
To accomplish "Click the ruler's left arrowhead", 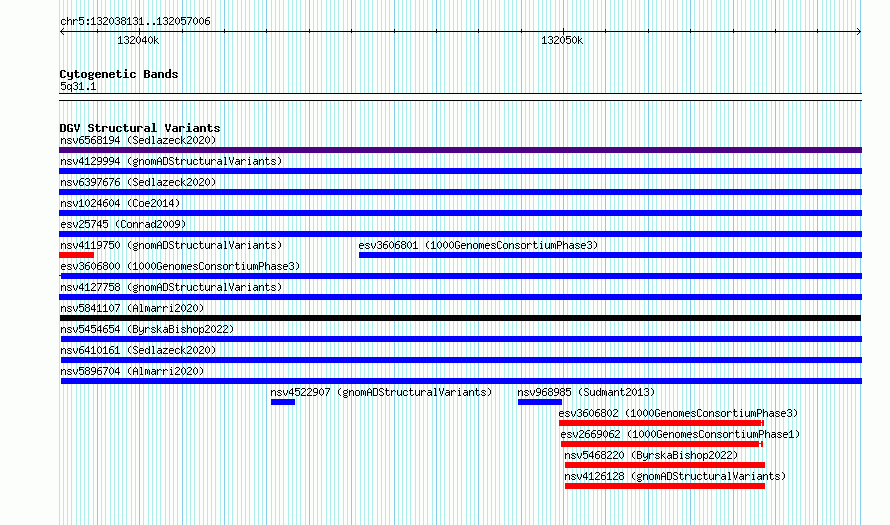I will (x=62, y=32).
